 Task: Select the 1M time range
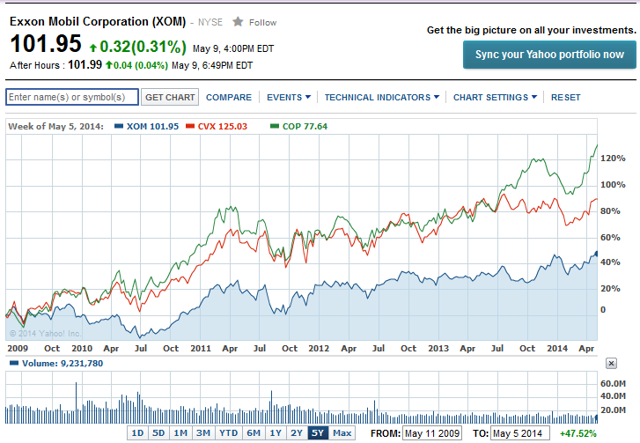click(180, 433)
